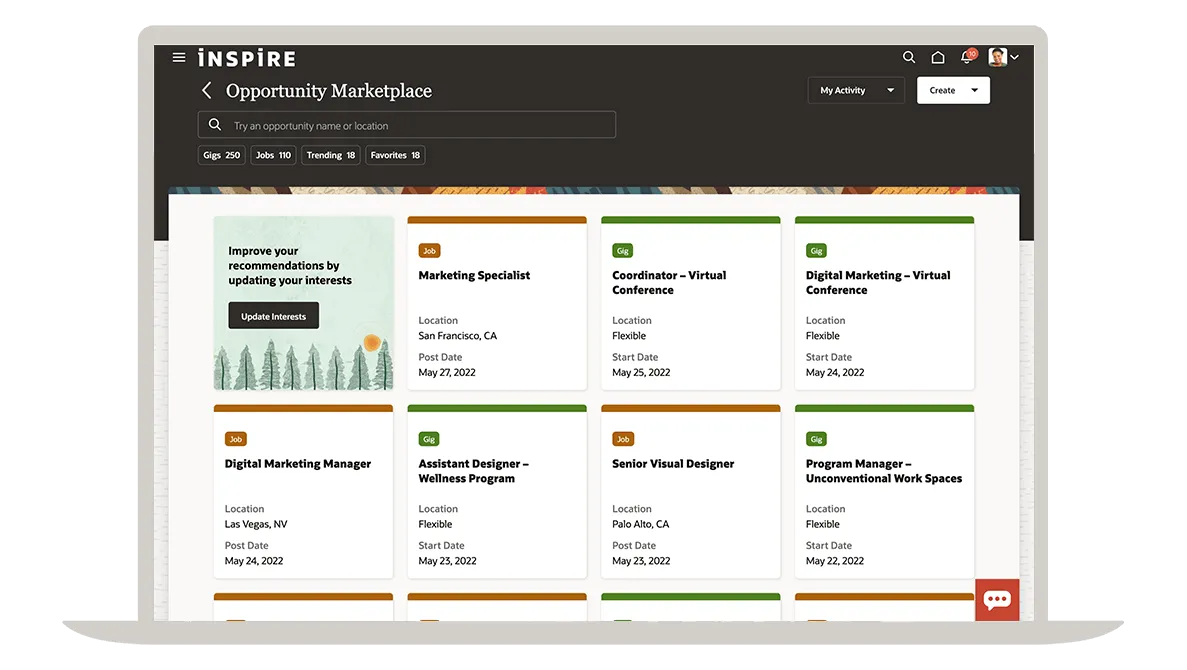Click the opportunity name or location search field
The height and width of the screenshot is (670, 1187).
point(407,125)
